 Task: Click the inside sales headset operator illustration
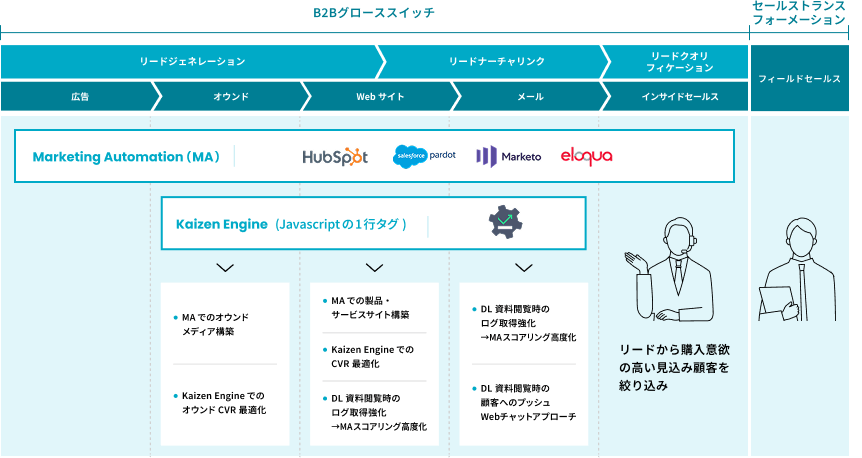(670, 269)
